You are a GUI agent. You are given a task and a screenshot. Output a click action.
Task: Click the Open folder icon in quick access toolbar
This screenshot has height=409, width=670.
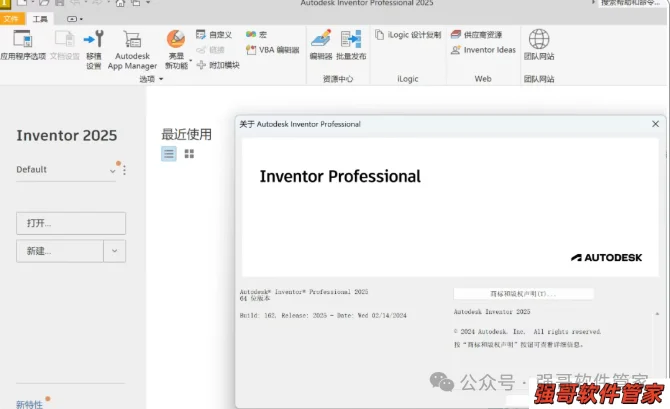click(x=44, y=3)
